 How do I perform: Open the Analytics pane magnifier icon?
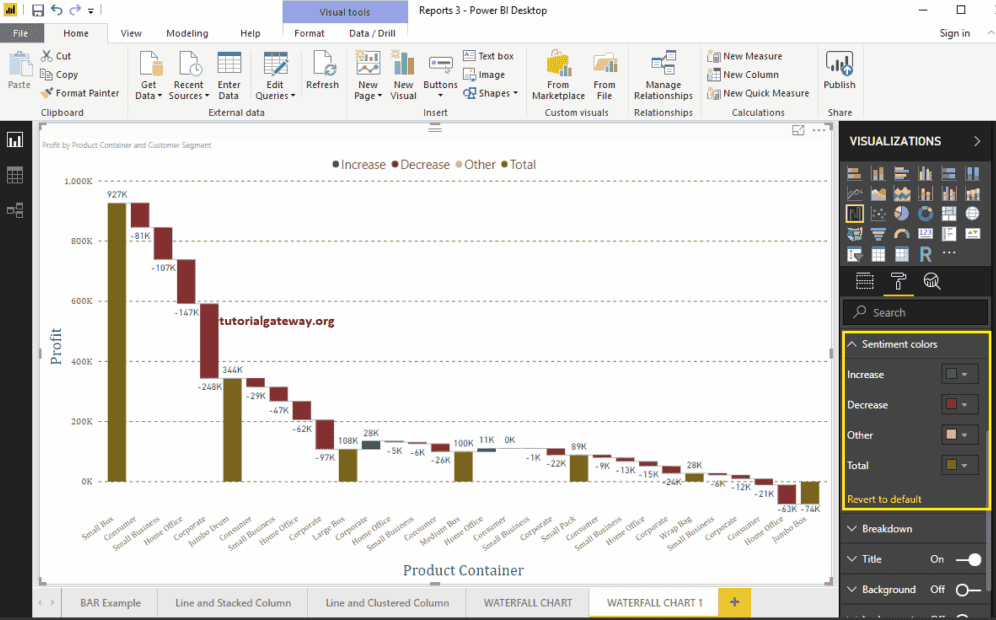[x=931, y=280]
